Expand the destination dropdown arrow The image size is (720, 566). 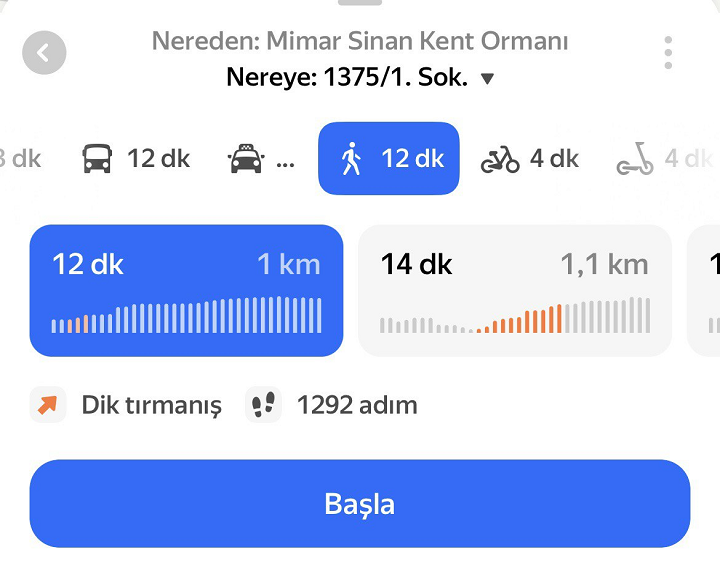click(x=488, y=78)
